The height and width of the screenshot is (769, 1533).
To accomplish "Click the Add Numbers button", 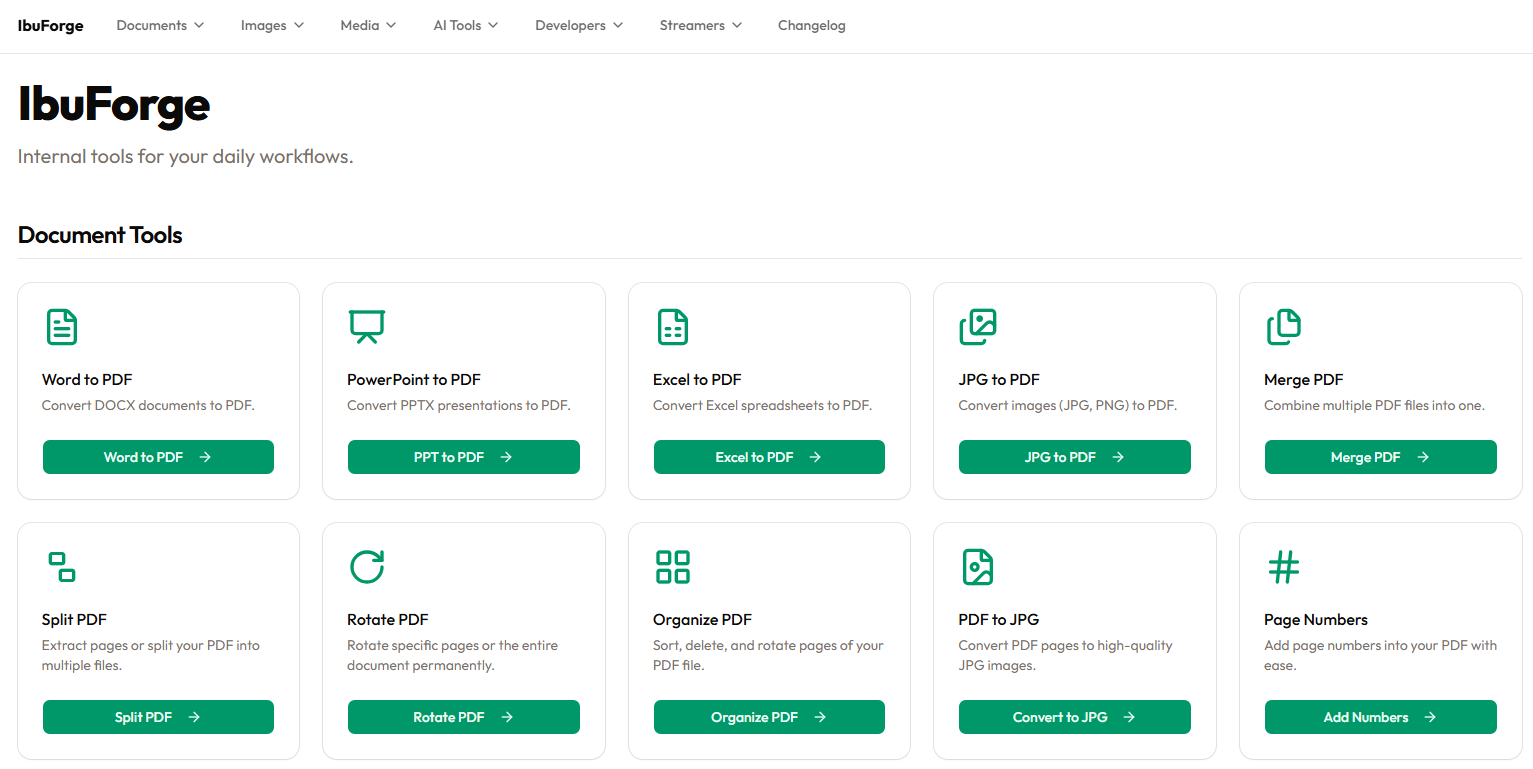I will tap(1380, 717).
